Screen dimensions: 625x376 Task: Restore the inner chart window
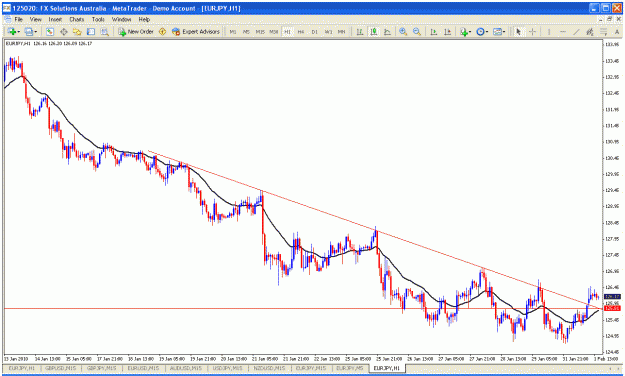coord(609,19)
